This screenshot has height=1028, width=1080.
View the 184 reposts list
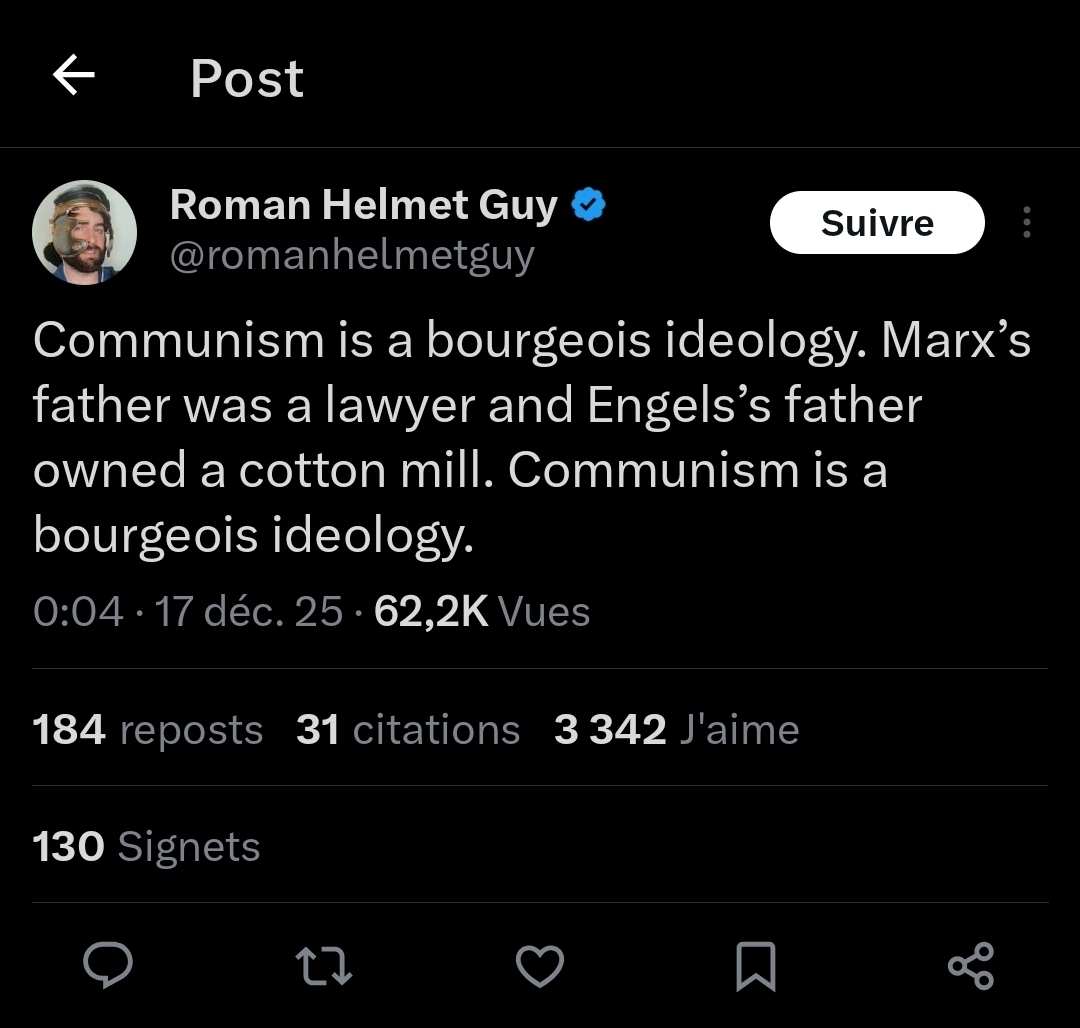[148, 730]
